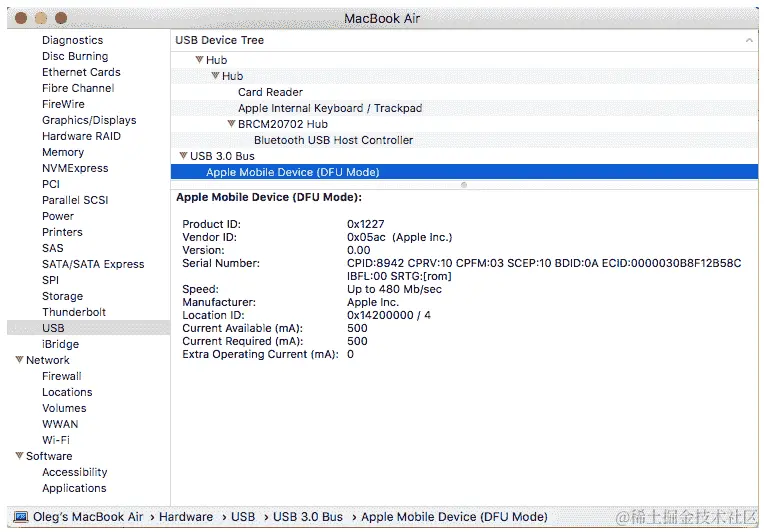Open Storage in the sidebar
764x532 pixels.
click(62, 296)
